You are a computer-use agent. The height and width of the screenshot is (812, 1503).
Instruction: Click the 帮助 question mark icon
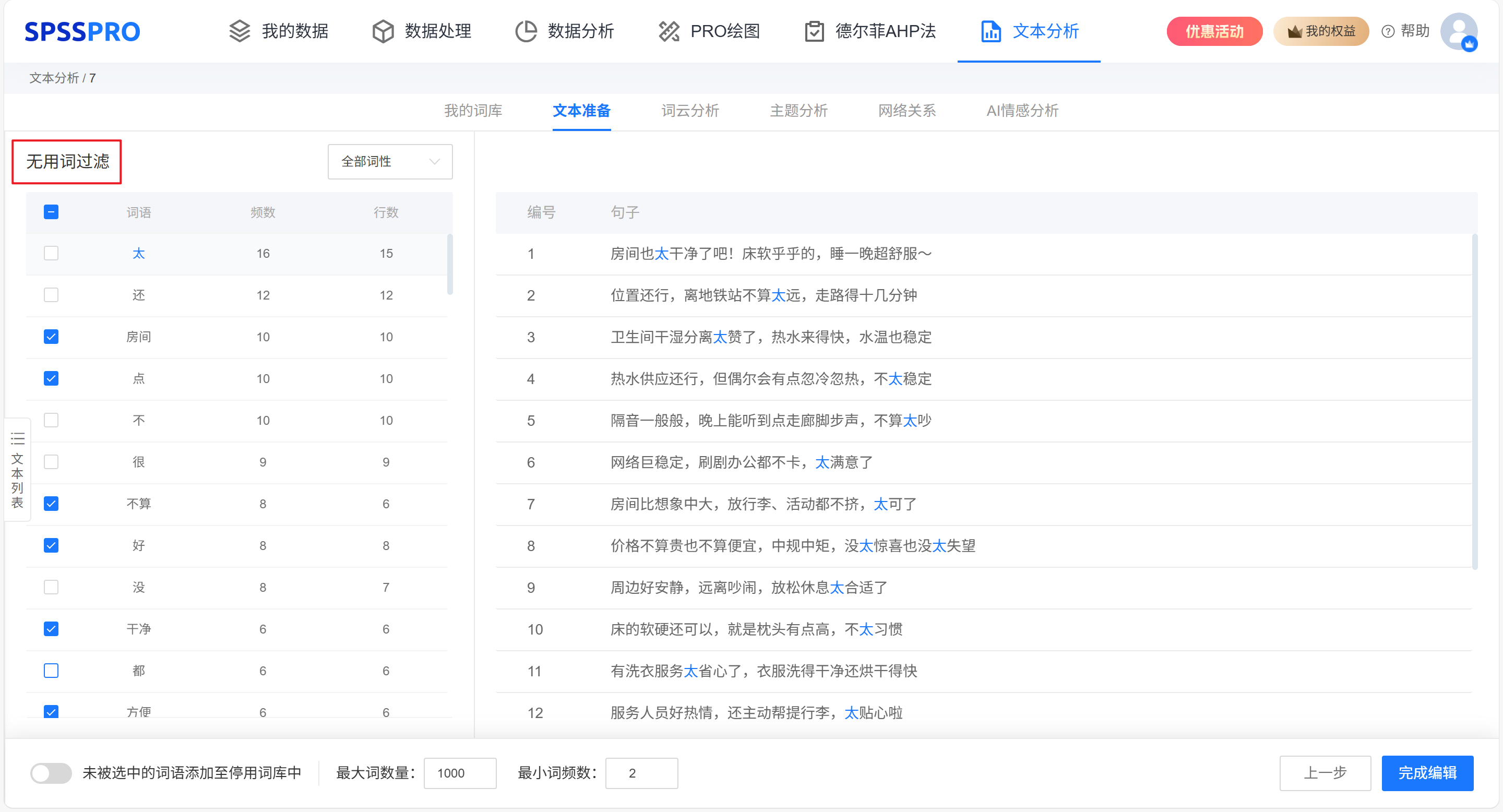click(1388, 31)
